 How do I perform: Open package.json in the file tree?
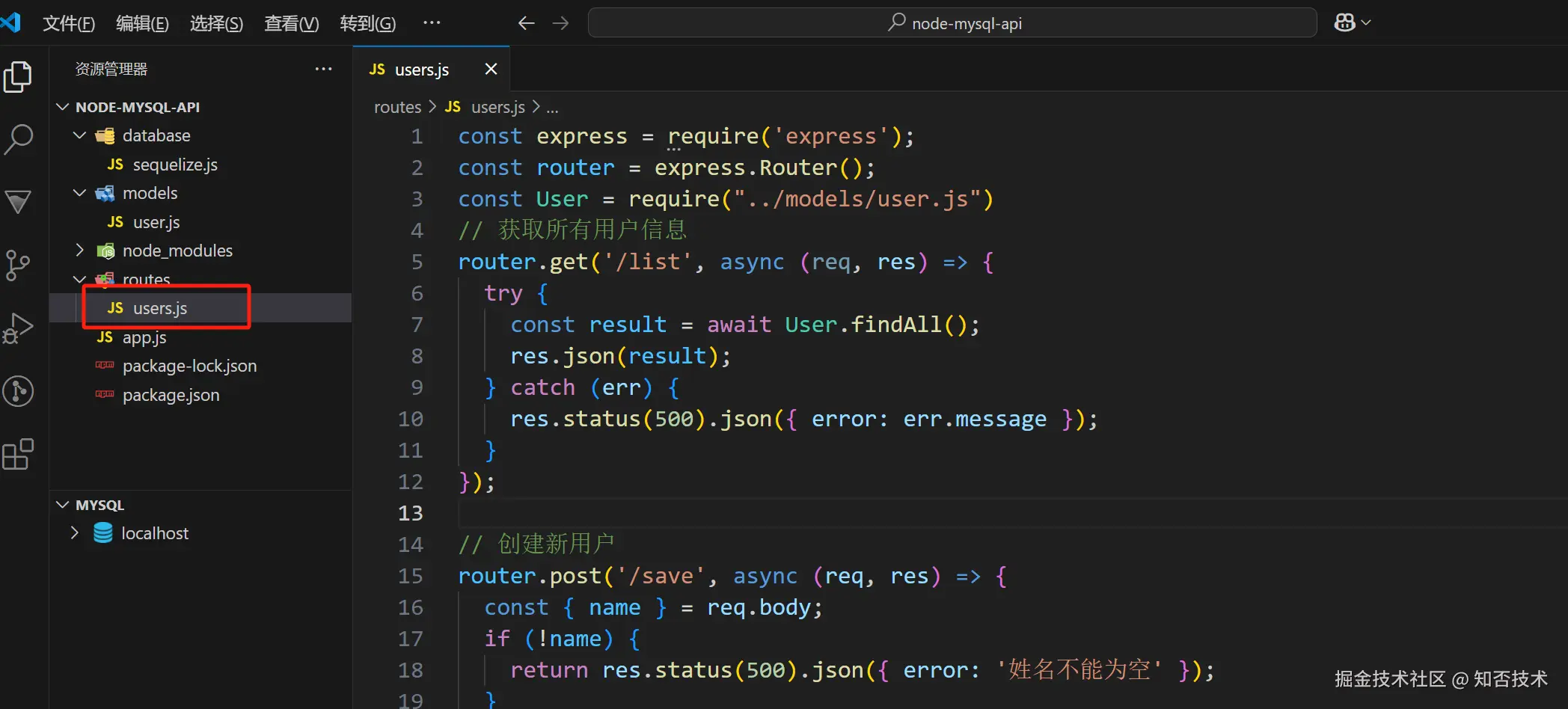tap(171, 395)
